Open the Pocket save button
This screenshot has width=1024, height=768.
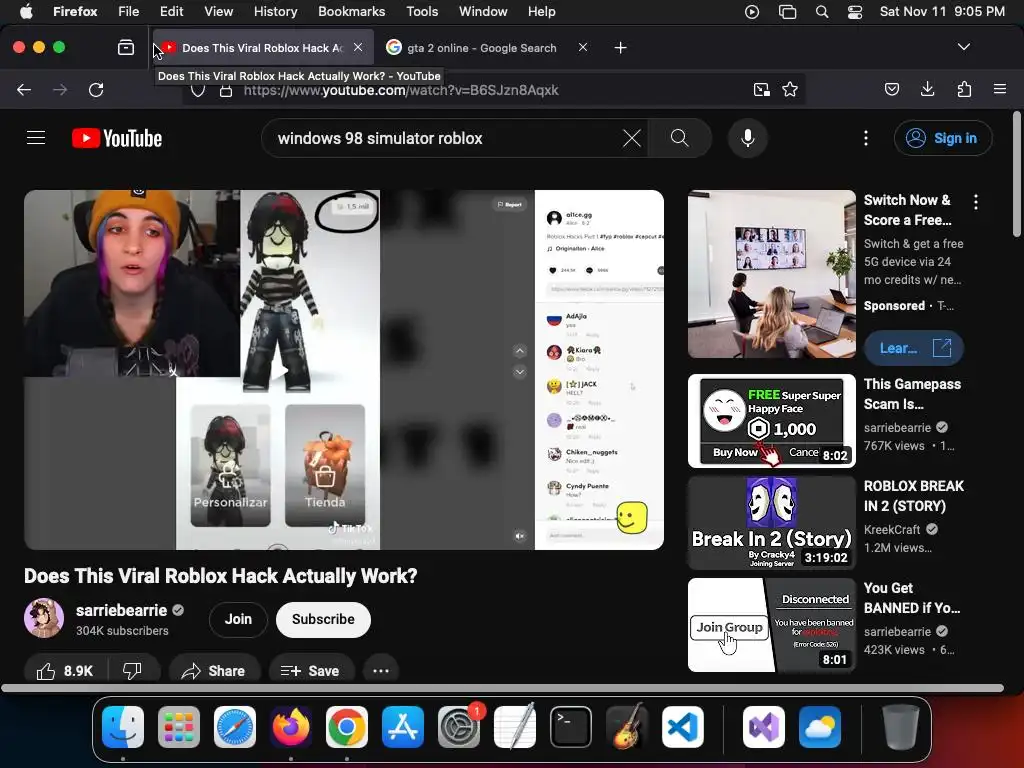tap(891, 89)
